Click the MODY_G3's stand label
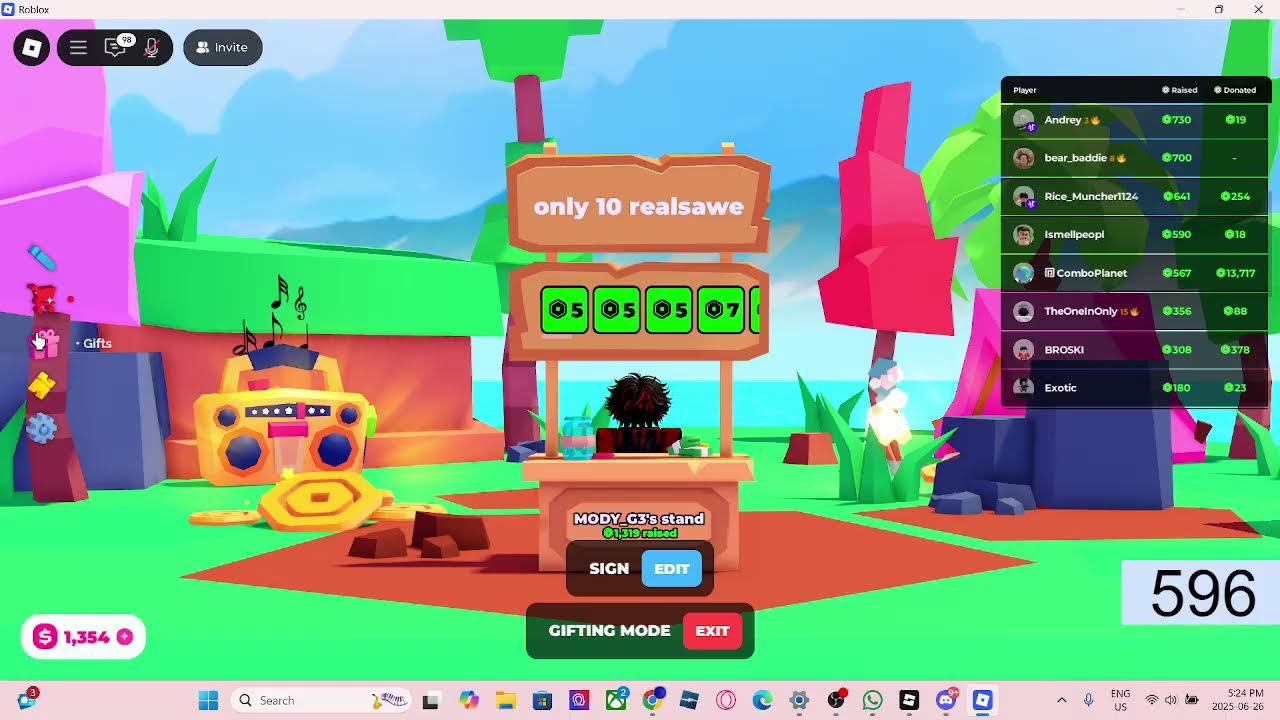 tap(639, 518)
